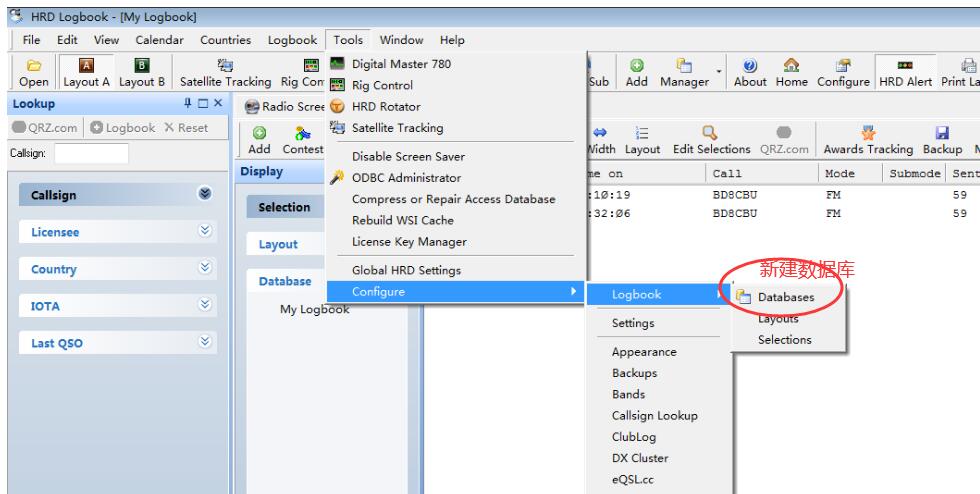Click QRZ.com in logbook toolbar
Screen dimensions: 980x494
(784, 140)
